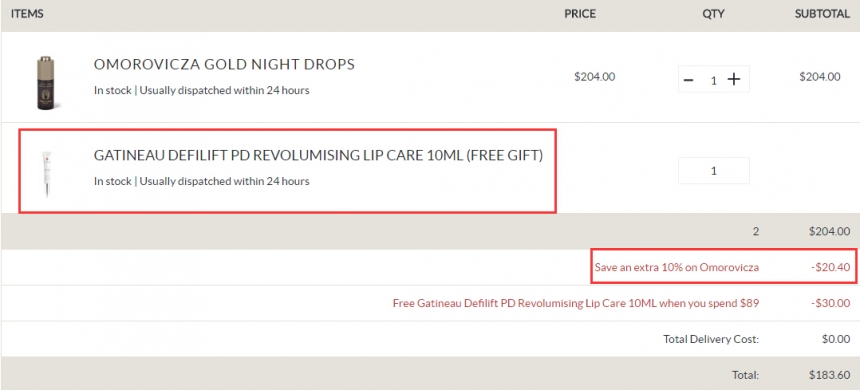Click the free gift quantity field
860x390 pixels.
pyautogui.click(x=714, y=171)
